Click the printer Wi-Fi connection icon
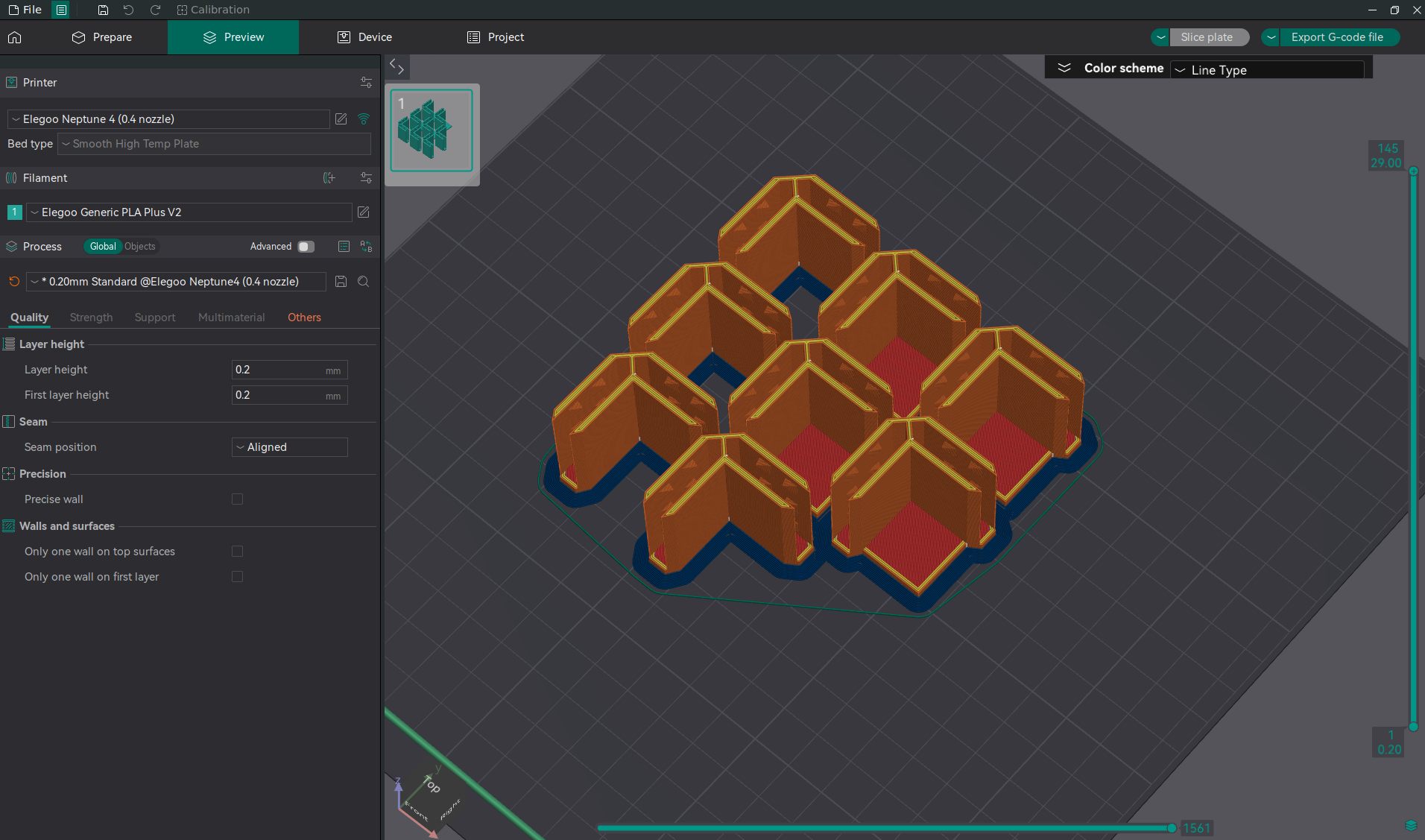The image size is (1425, 840). point(364,119)
